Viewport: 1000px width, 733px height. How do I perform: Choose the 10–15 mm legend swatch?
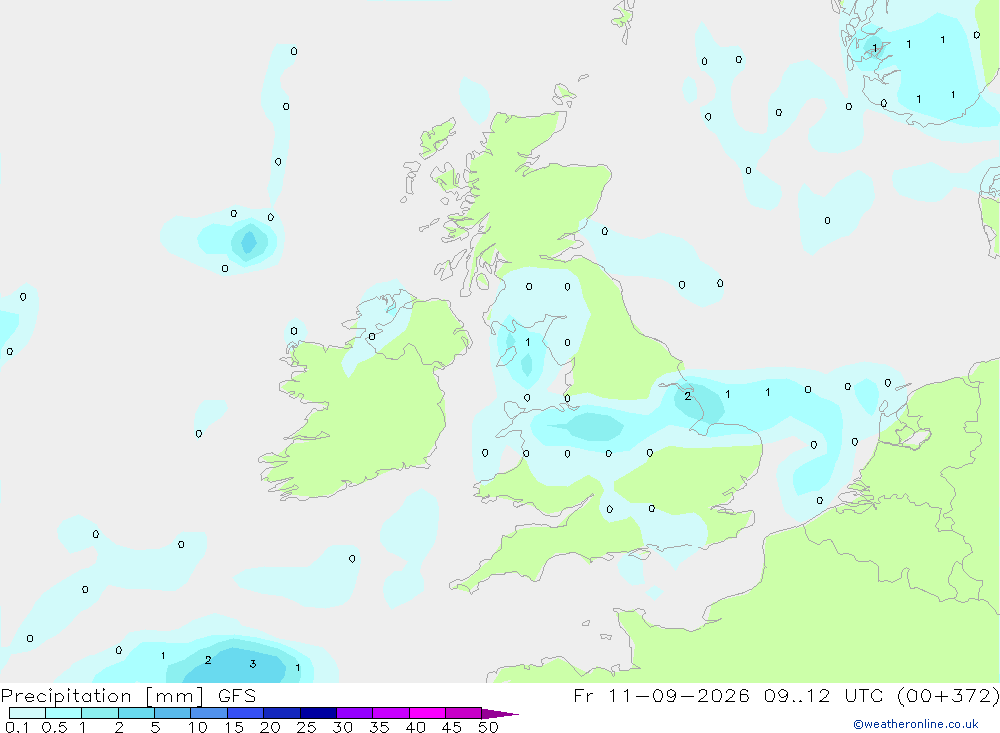pyautogui.click(x=209, y=713)
